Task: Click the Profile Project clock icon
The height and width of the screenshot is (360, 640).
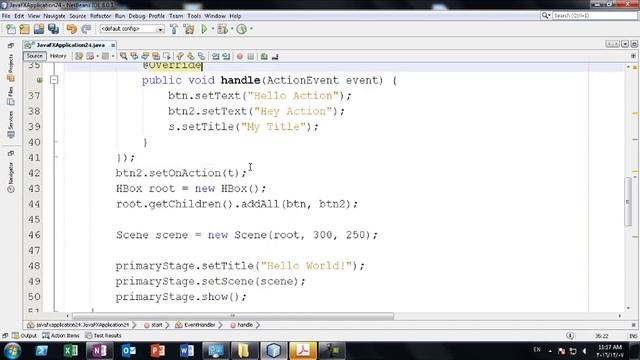Action: 242,29
